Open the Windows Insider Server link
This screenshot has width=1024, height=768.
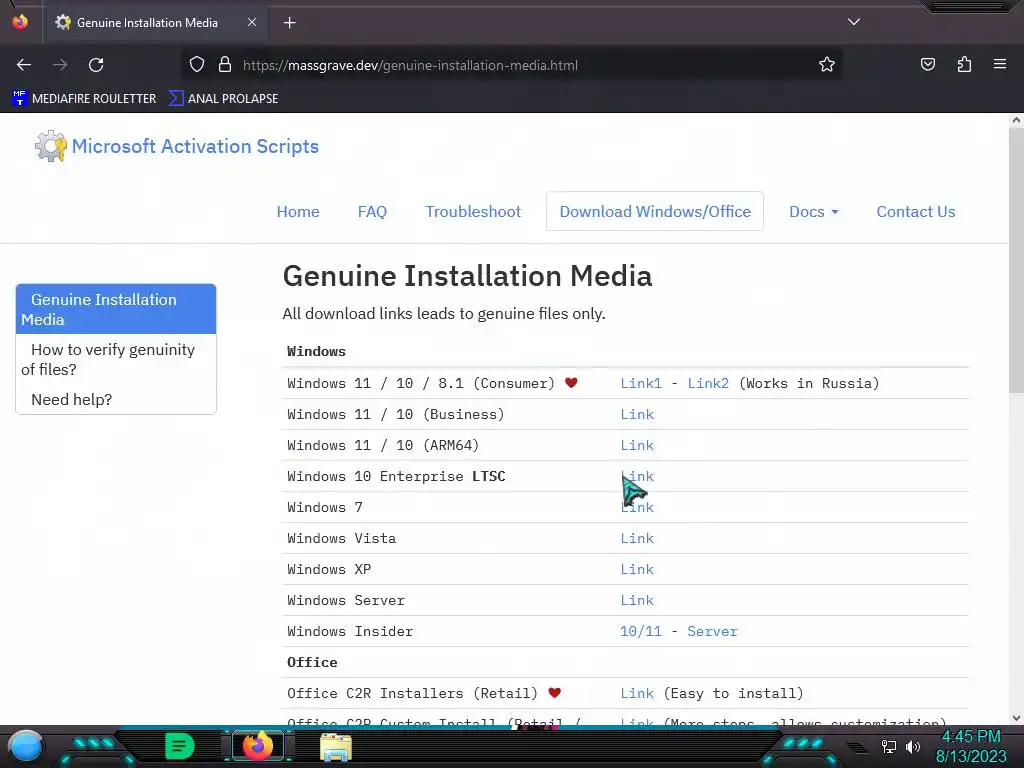(x=712, y=632)
